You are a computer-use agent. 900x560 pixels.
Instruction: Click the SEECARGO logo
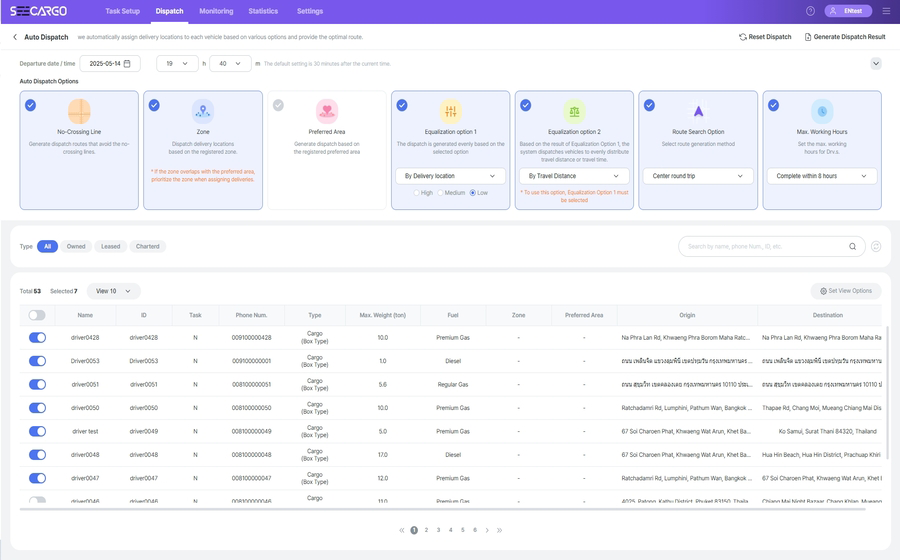(38, 11)
